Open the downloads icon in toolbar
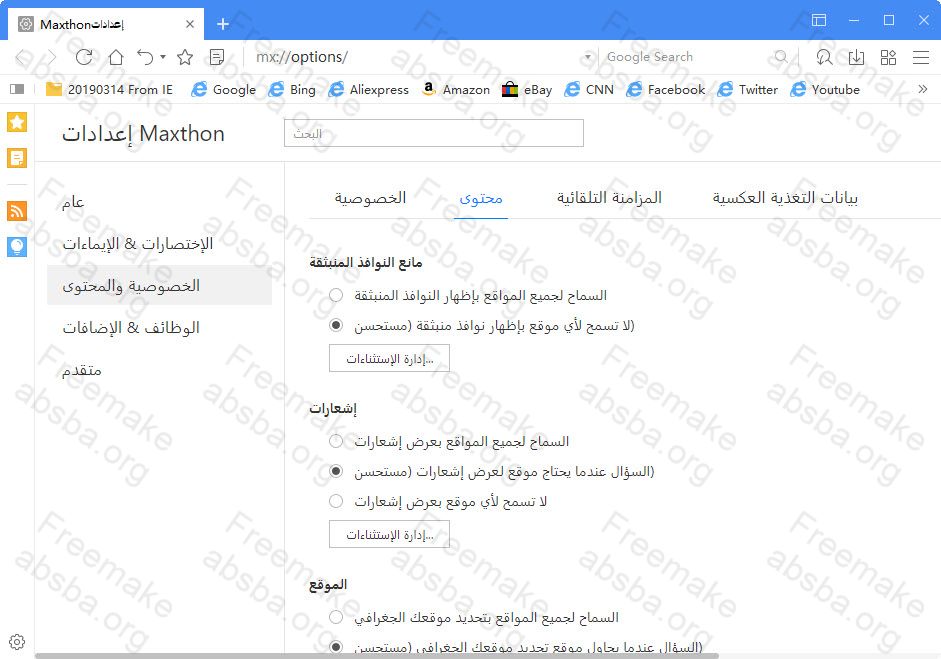Viewport: 941px width, 659px height. coord(856,57)
